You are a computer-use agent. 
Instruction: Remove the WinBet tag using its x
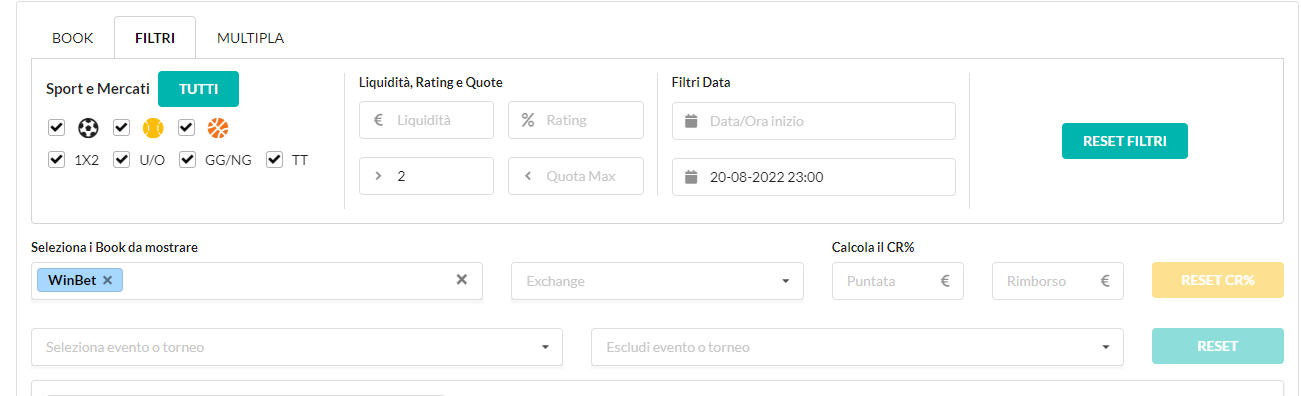point(107,280)
